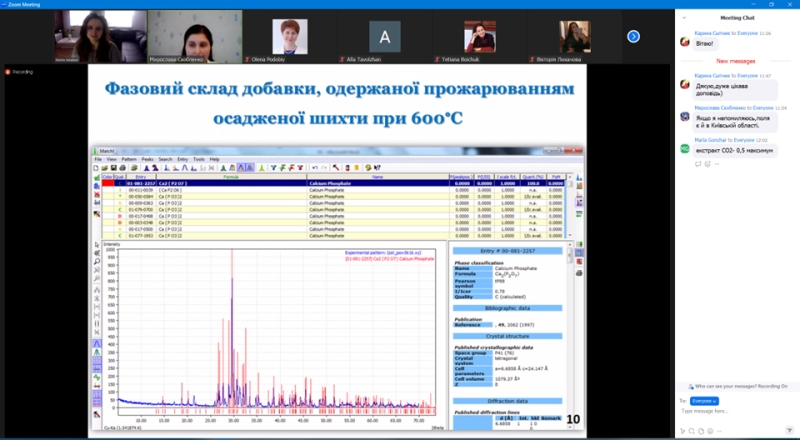Click the green checkmark icon left of table

click(x=97, y=177)
